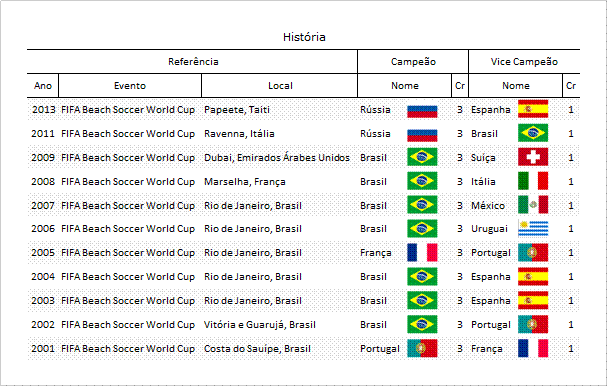Click the Local column header
The image size is (608, 387).
click(x=280, y=86)
